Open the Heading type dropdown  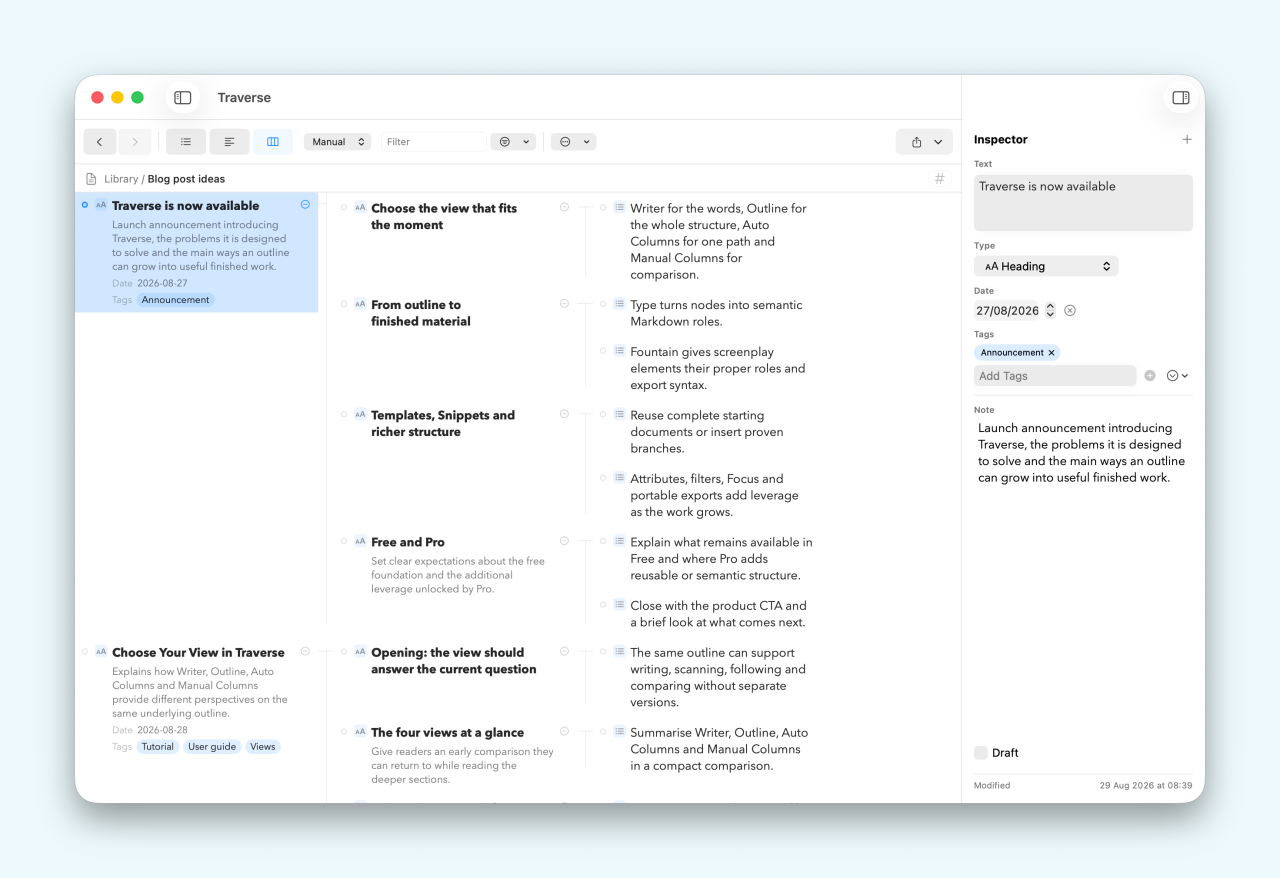pos(1046,266)
